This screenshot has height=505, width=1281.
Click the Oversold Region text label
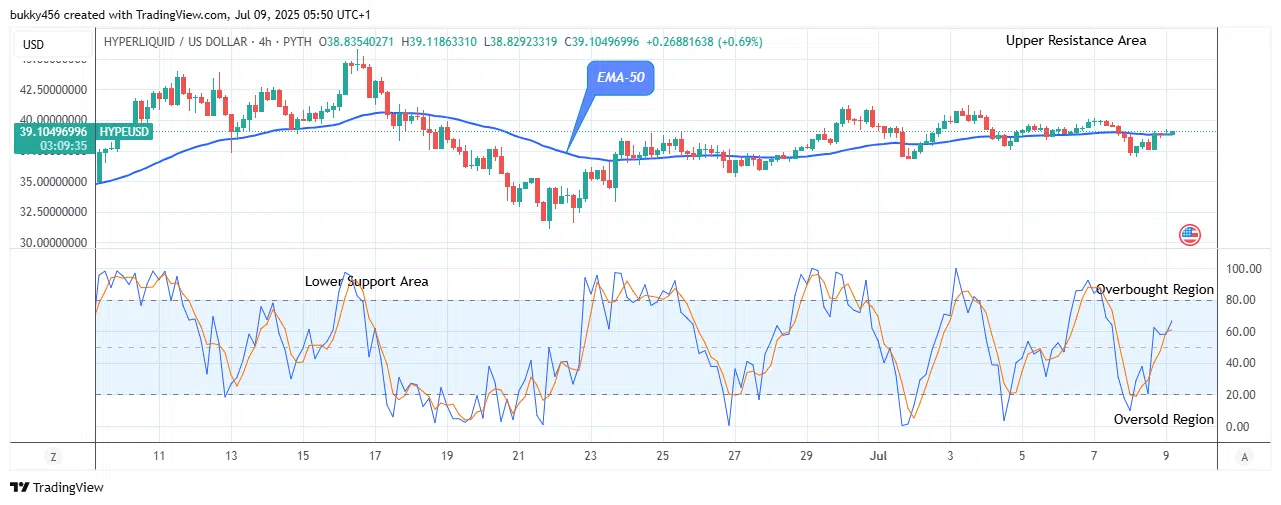1163,420
